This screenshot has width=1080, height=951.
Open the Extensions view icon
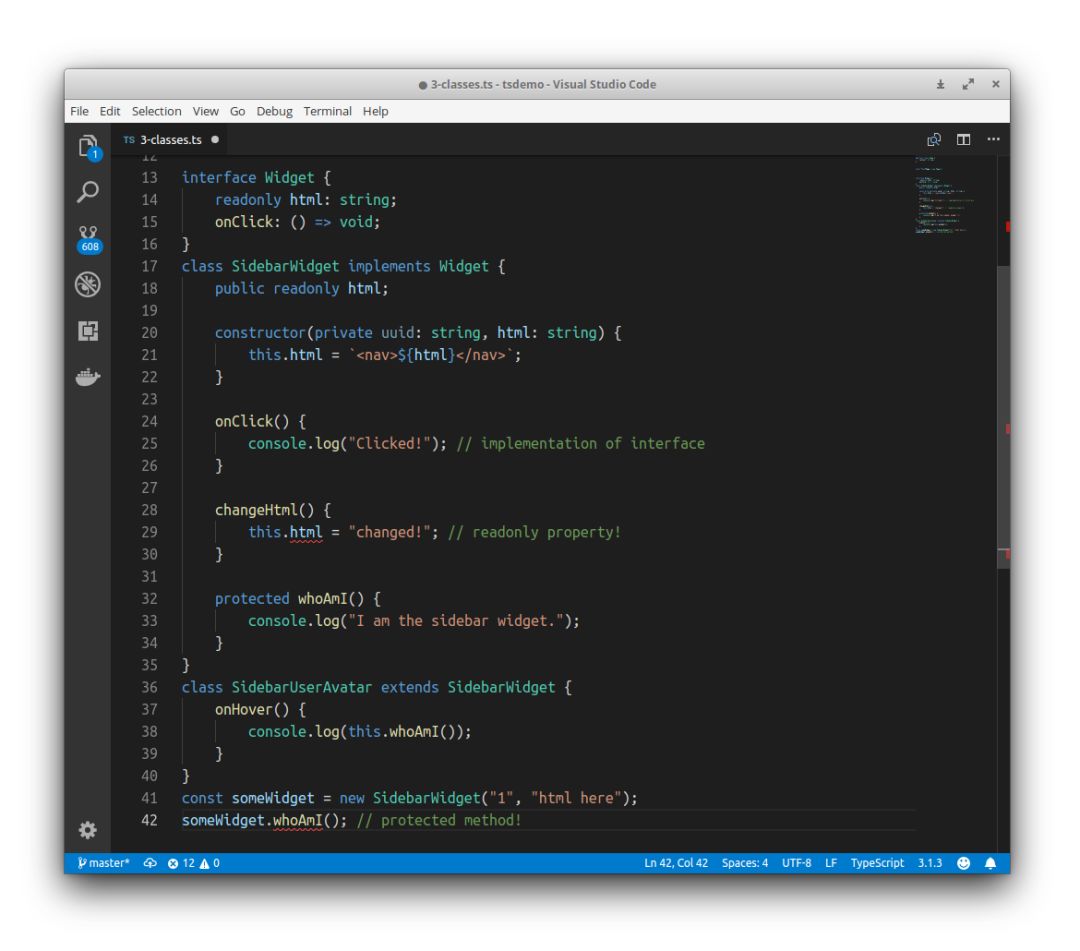pyautogui.click(x=88, y=331)
